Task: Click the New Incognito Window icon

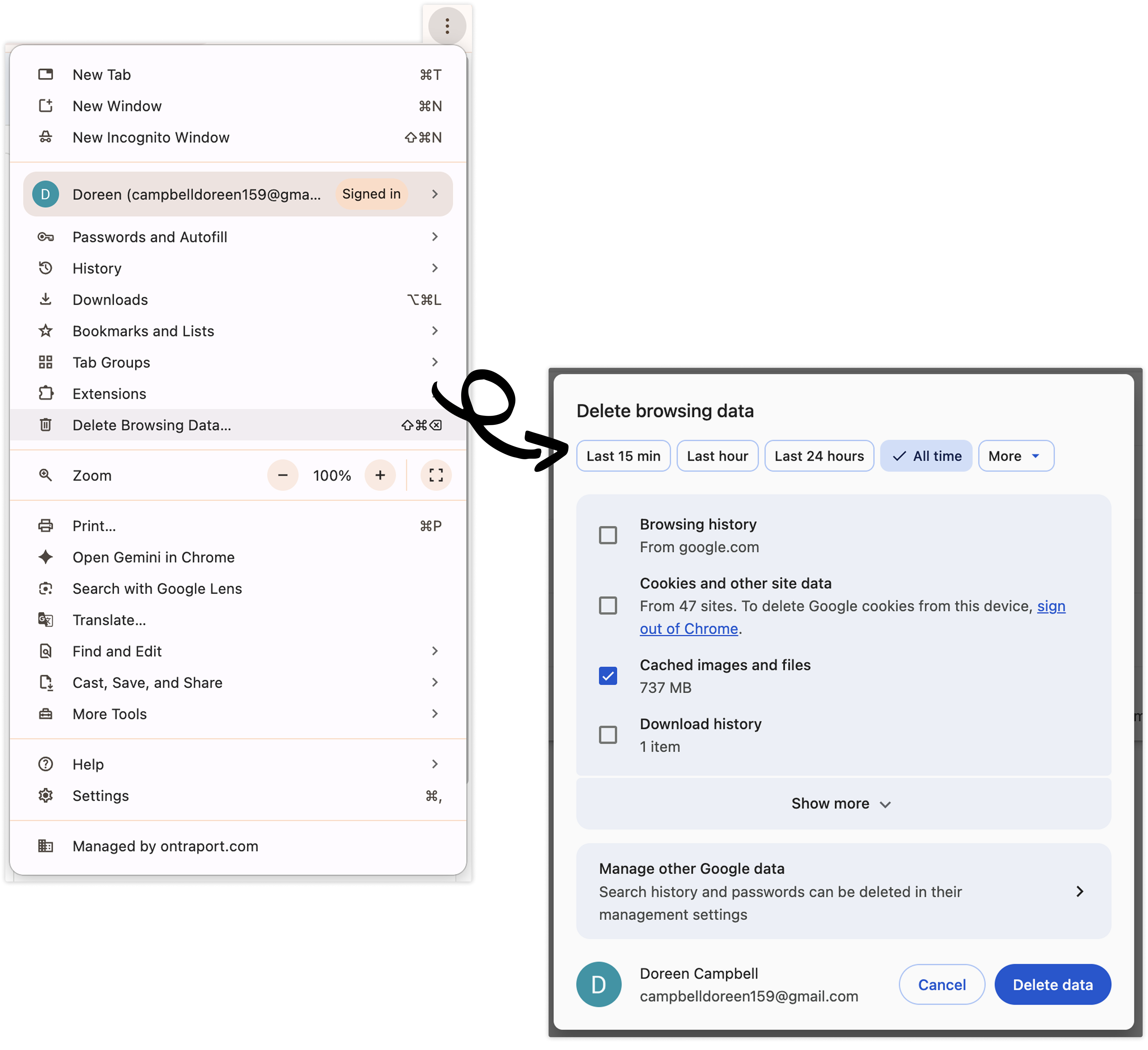Action: pyautogui.click(x=45, y=137)
